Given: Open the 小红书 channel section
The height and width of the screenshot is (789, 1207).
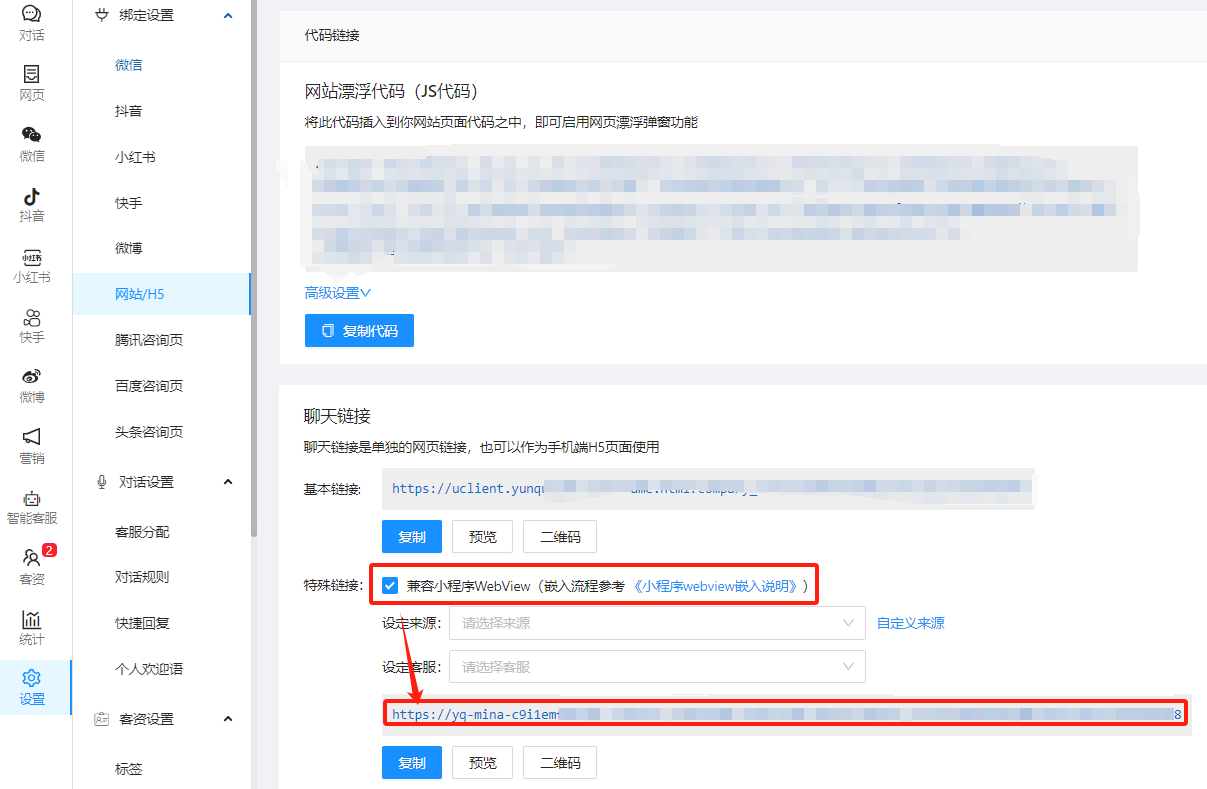Looking at the screenshot, I should point(31,263).
